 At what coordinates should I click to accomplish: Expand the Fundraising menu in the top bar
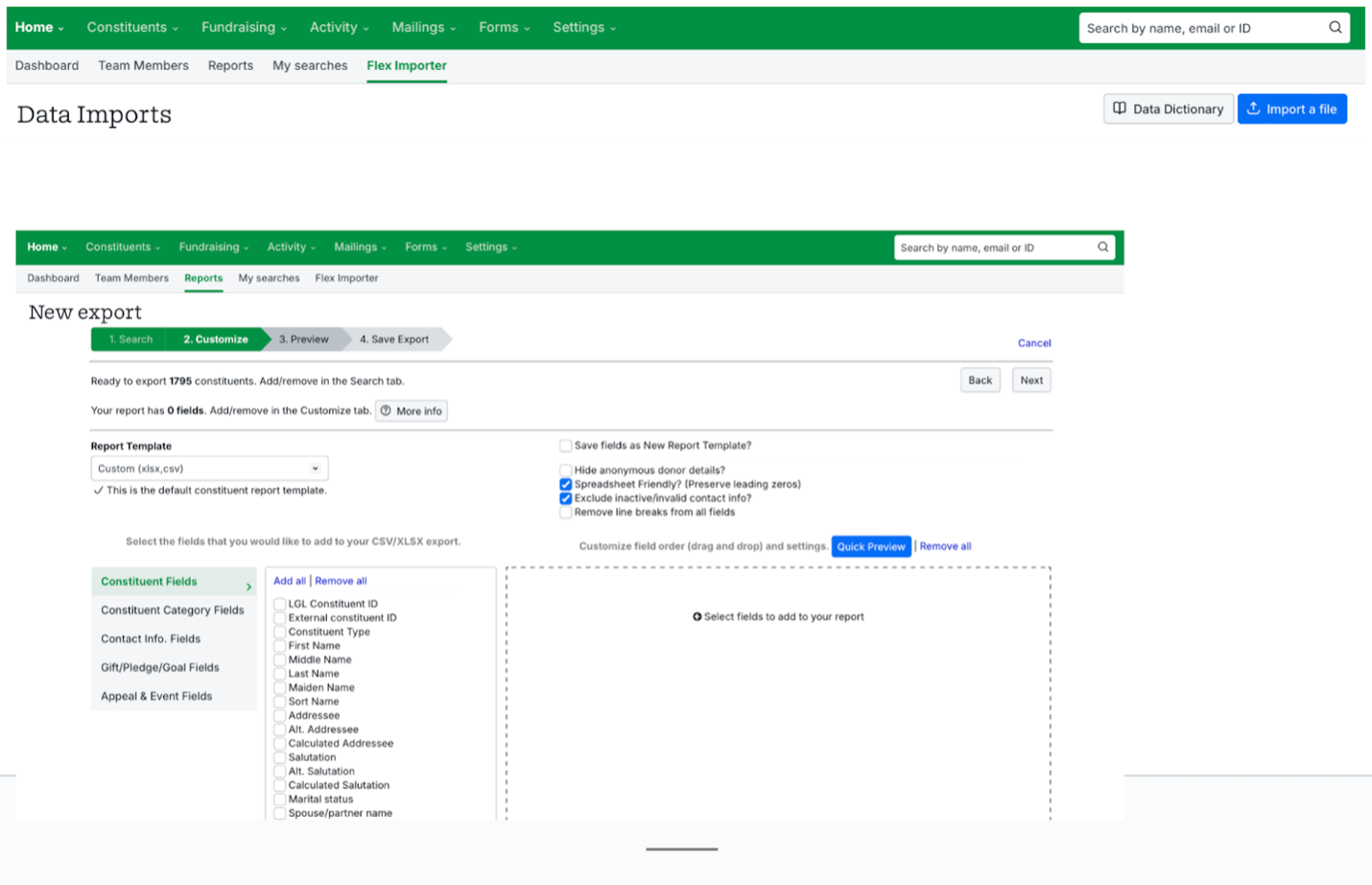tap(244, 28)
